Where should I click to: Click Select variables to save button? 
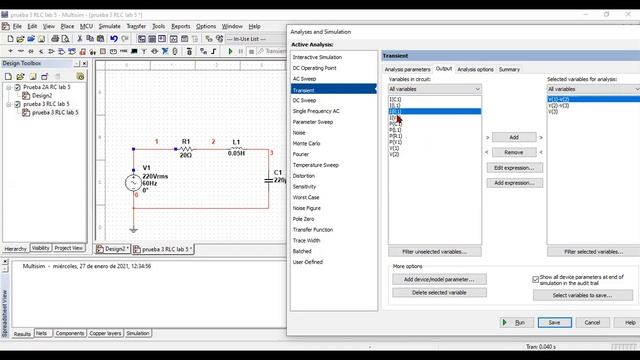pos(582,295)
